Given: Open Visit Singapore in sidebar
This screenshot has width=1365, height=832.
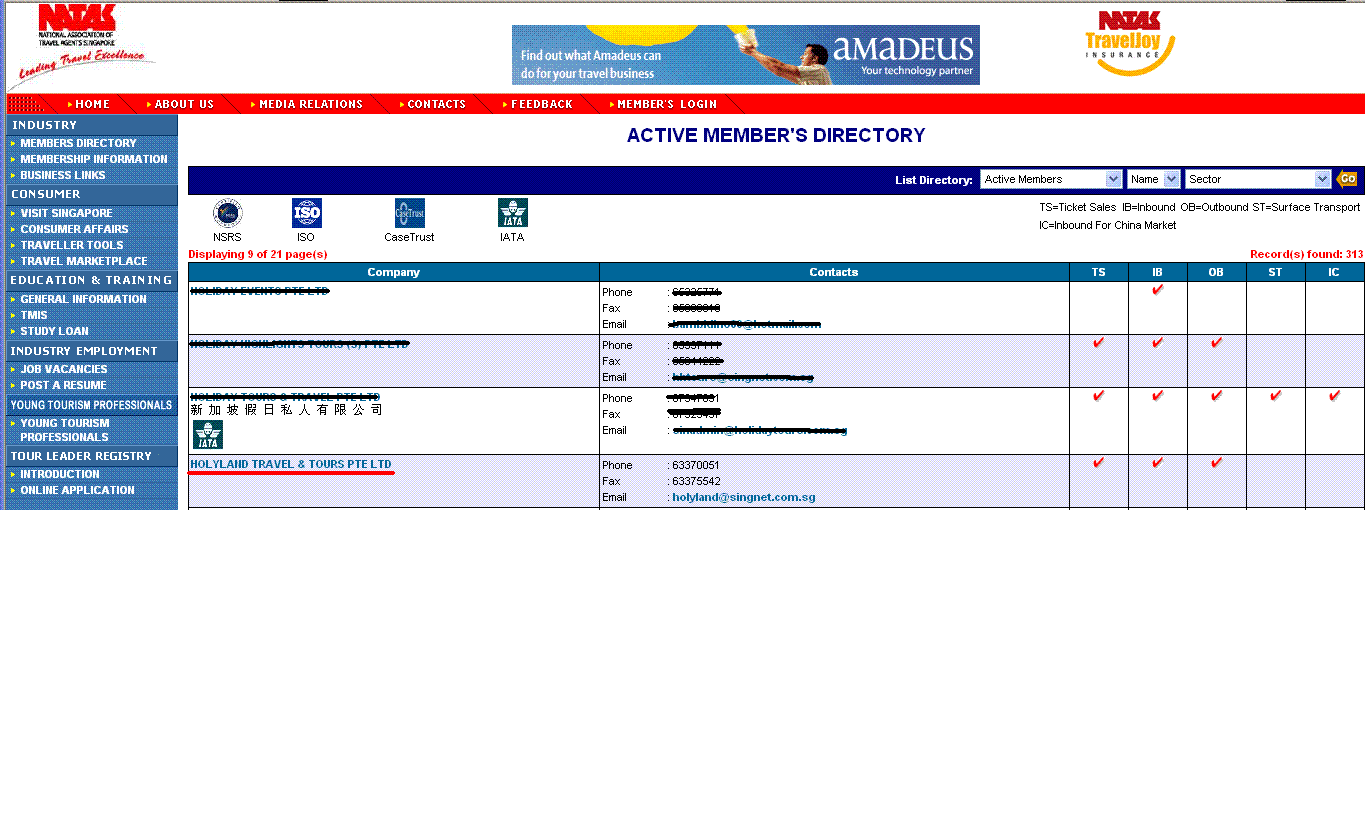Looking at the screenshot, I should click(x=66, y=213).
